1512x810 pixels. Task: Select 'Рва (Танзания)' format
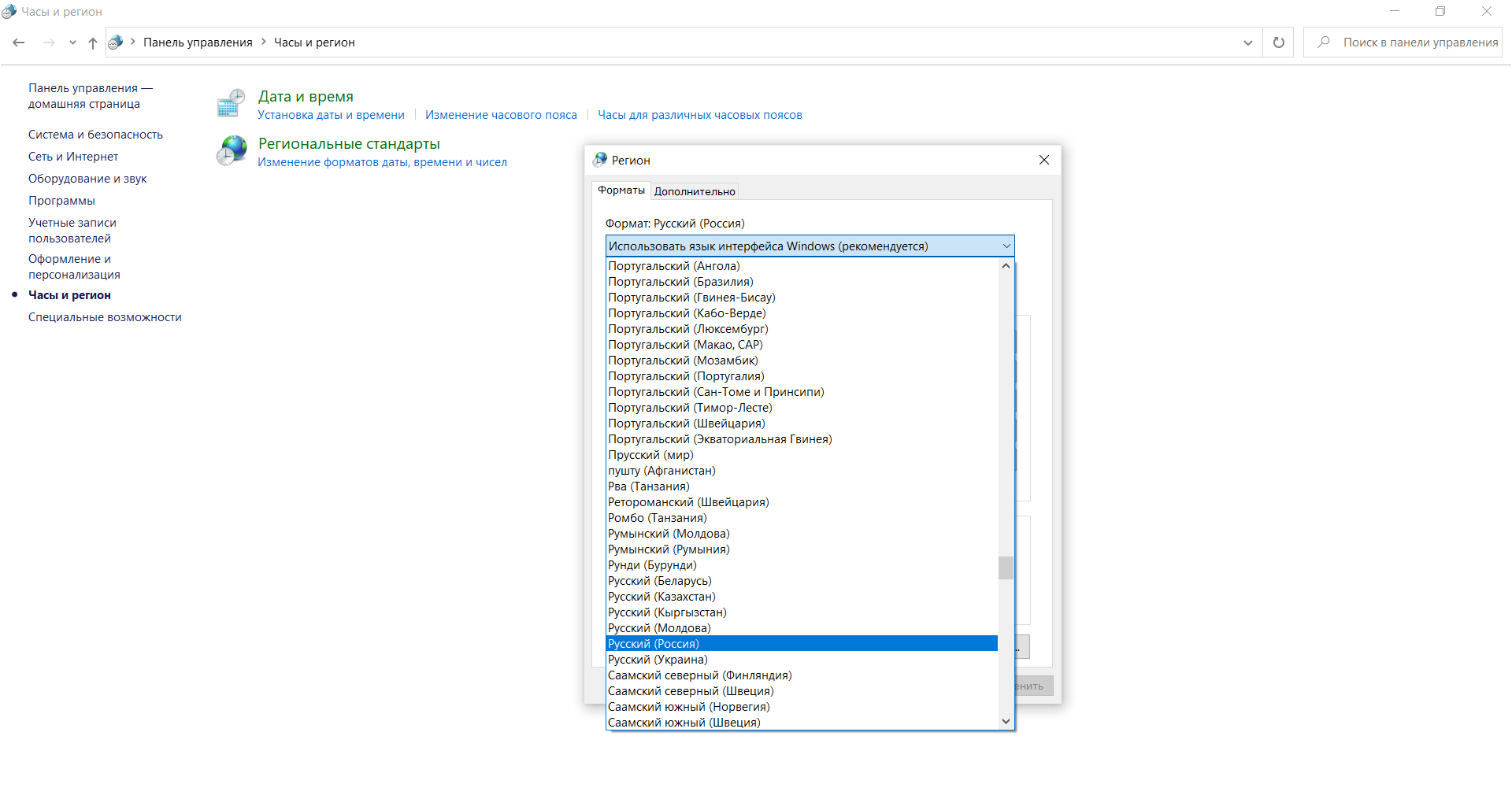click(x=802, y=486)
